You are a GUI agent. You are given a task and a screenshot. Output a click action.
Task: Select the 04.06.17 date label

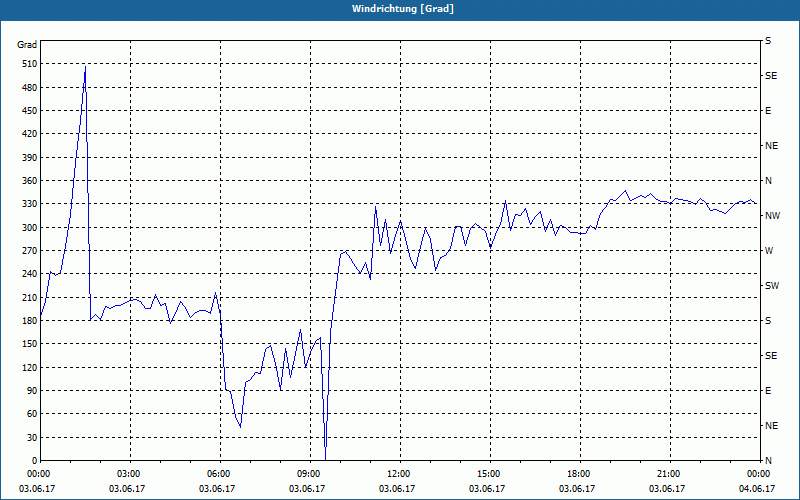pyautogui.click(x=757, y=489)
